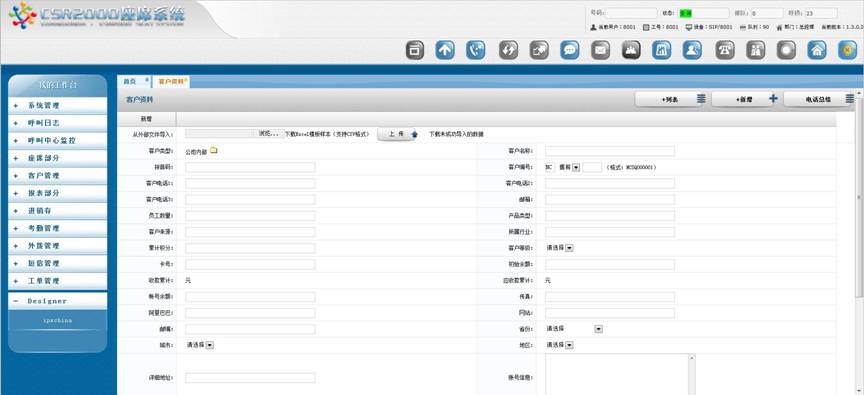This screenshot has height=395, width=864.
Task: Click the yellow folder icon beside 公司内部
Action: [x=214, y=150]
